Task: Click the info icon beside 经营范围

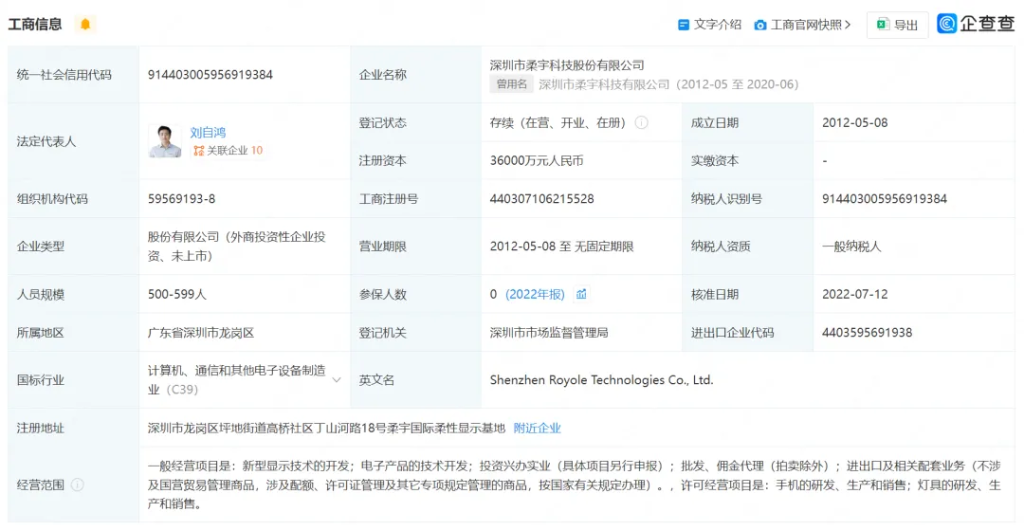Action: 78,485
